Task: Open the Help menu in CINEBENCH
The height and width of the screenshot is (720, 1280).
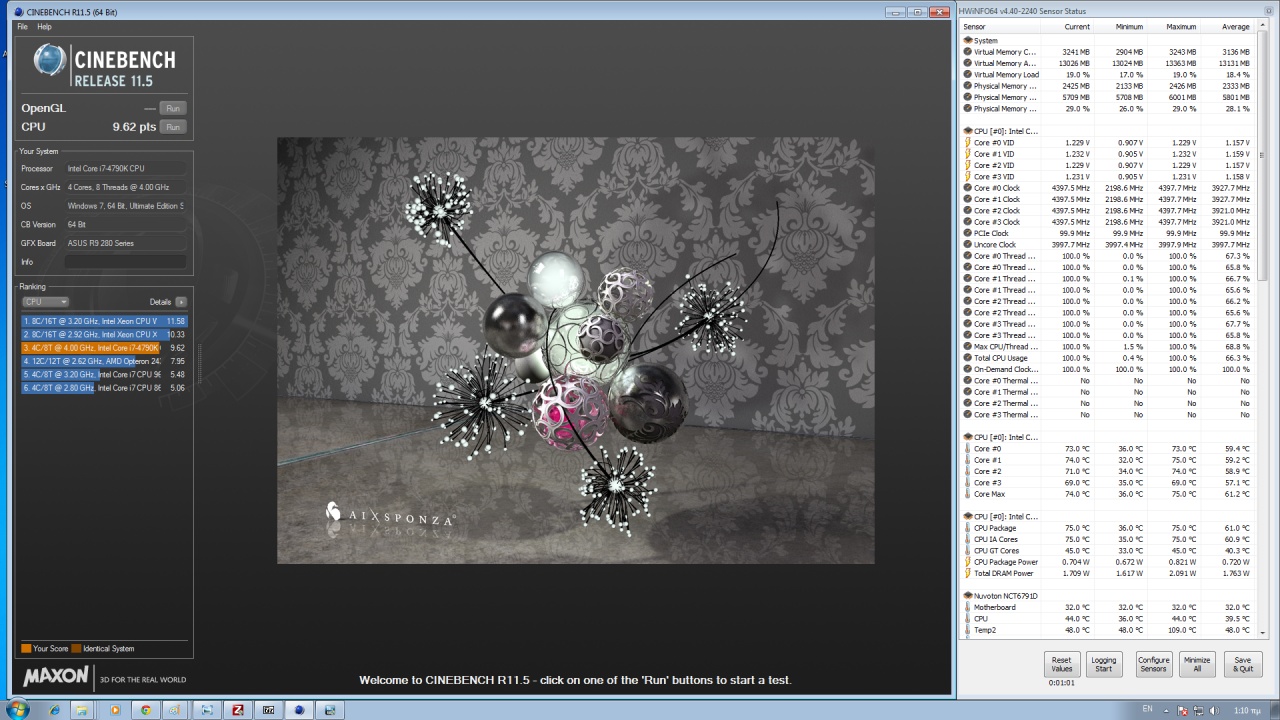Action: pyautogui.click(x=44, y=27)
